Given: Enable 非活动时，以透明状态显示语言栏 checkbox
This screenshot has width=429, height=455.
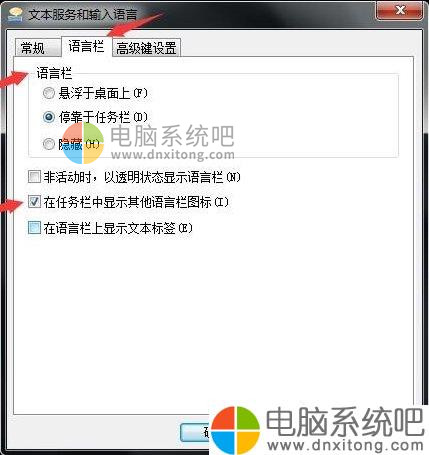Looking at the screenshot, I should (34, 177).
